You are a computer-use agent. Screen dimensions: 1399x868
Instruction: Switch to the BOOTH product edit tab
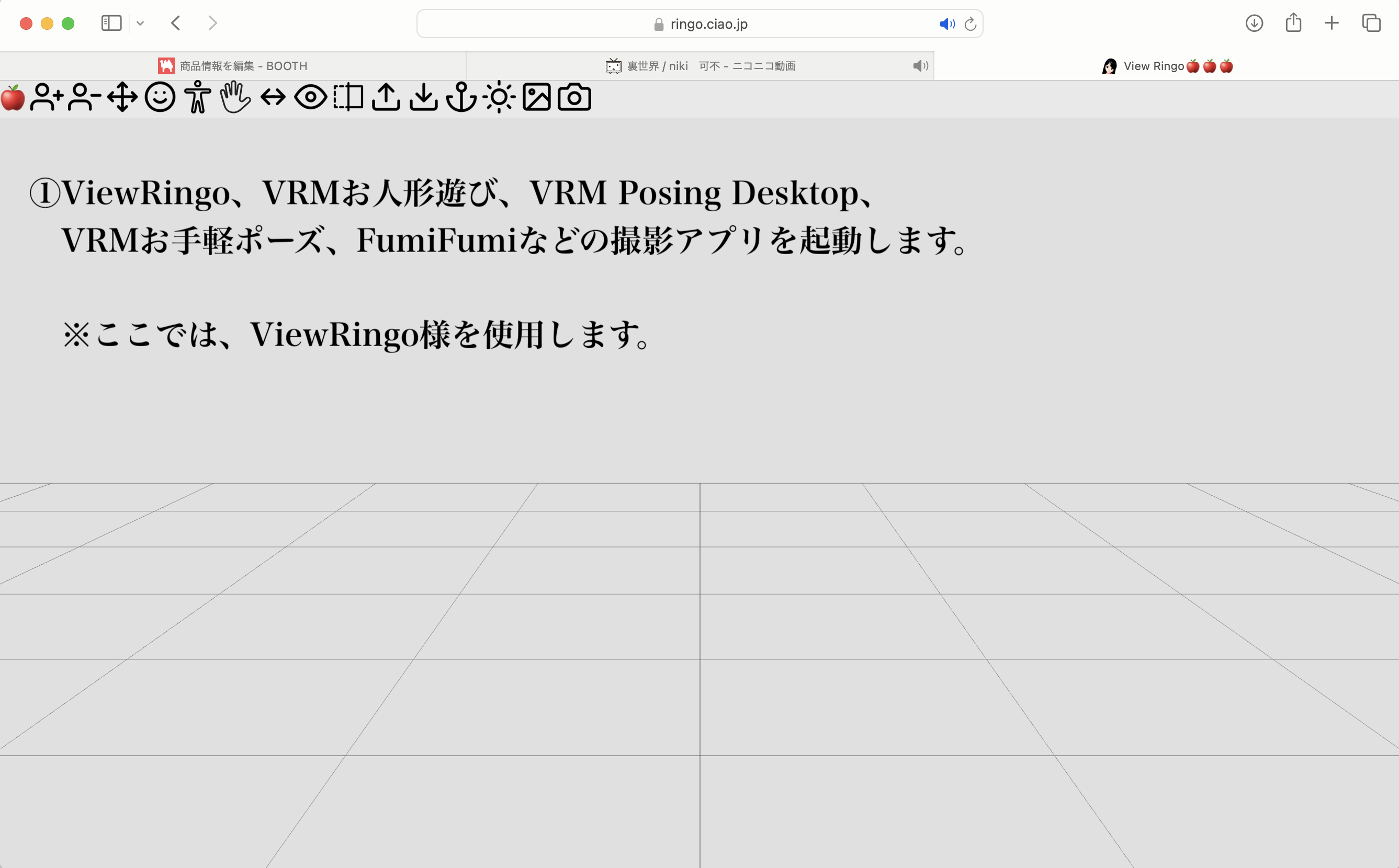(x=241, y=65)
